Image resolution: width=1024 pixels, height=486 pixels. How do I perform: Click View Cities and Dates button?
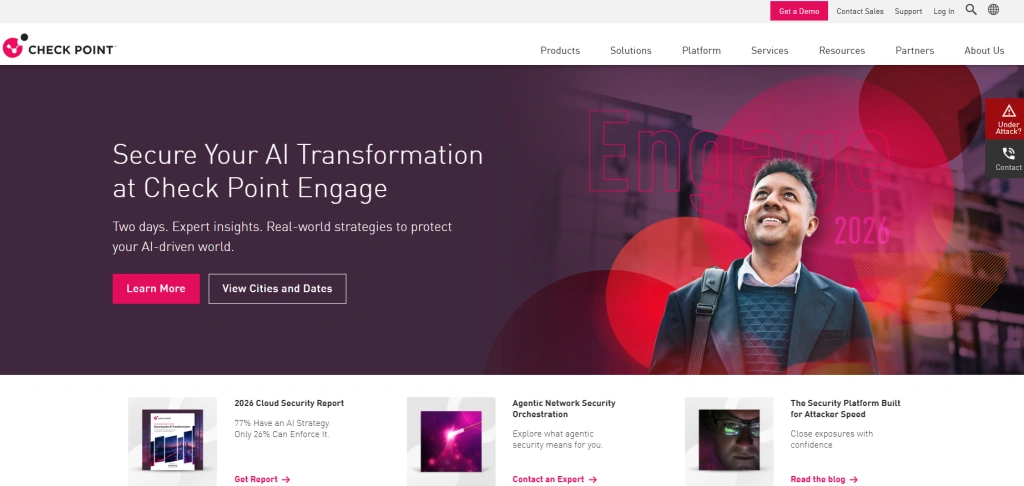click(x=277, y=289)
